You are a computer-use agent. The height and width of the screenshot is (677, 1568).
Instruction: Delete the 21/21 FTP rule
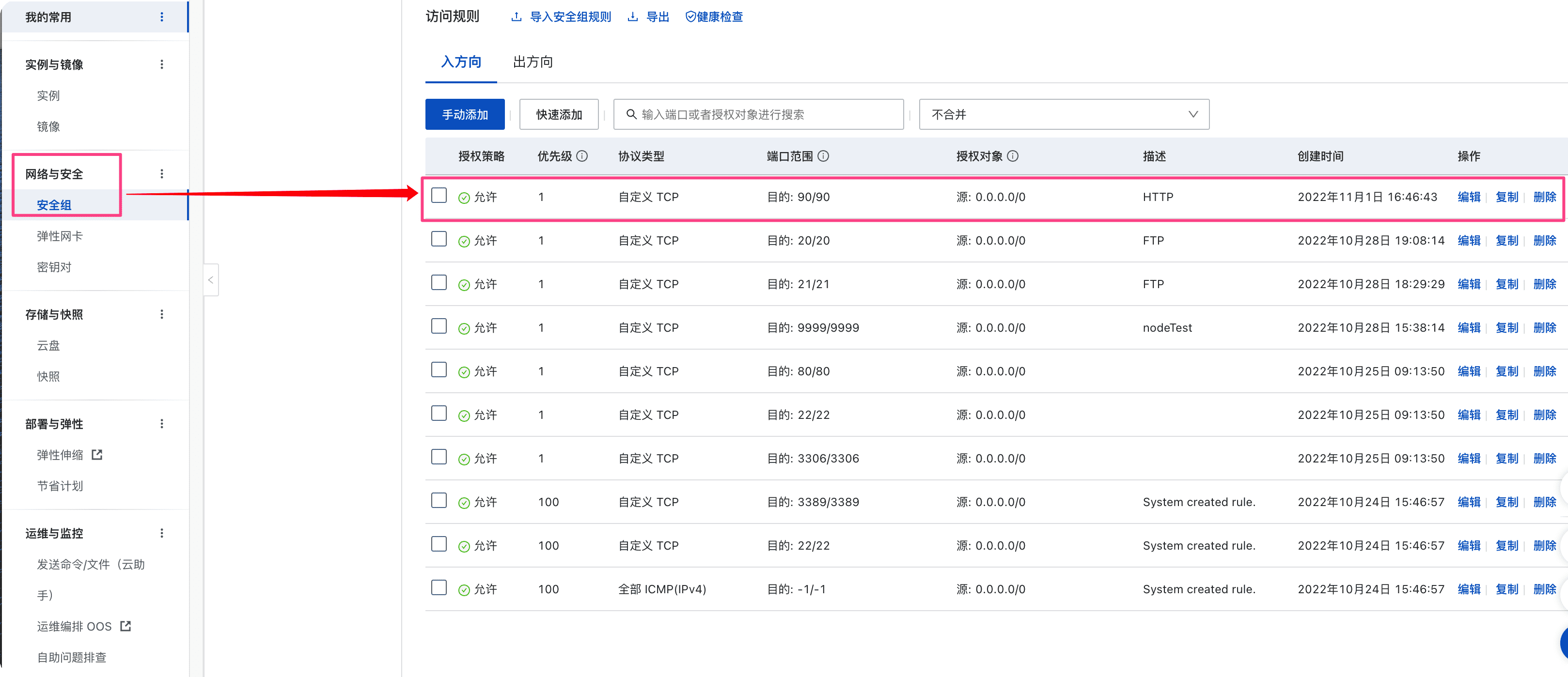click(1544, 284)
